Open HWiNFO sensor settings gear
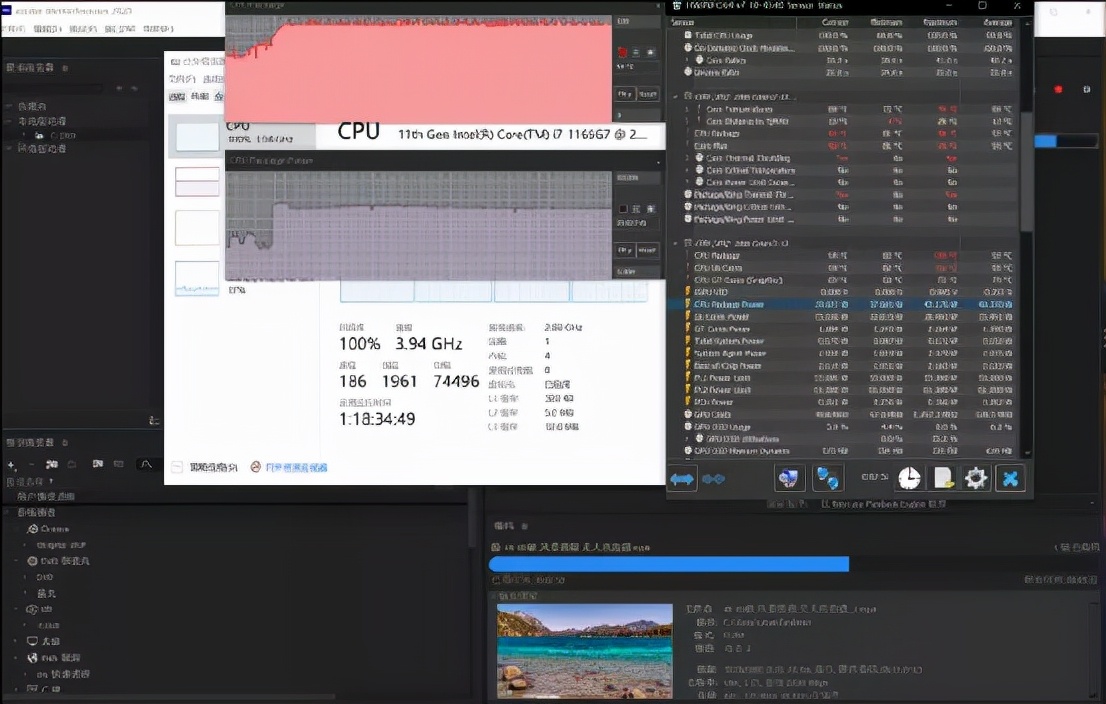Image resolution: width=1106 pixels, height=704 pixels. coord(976,478)
